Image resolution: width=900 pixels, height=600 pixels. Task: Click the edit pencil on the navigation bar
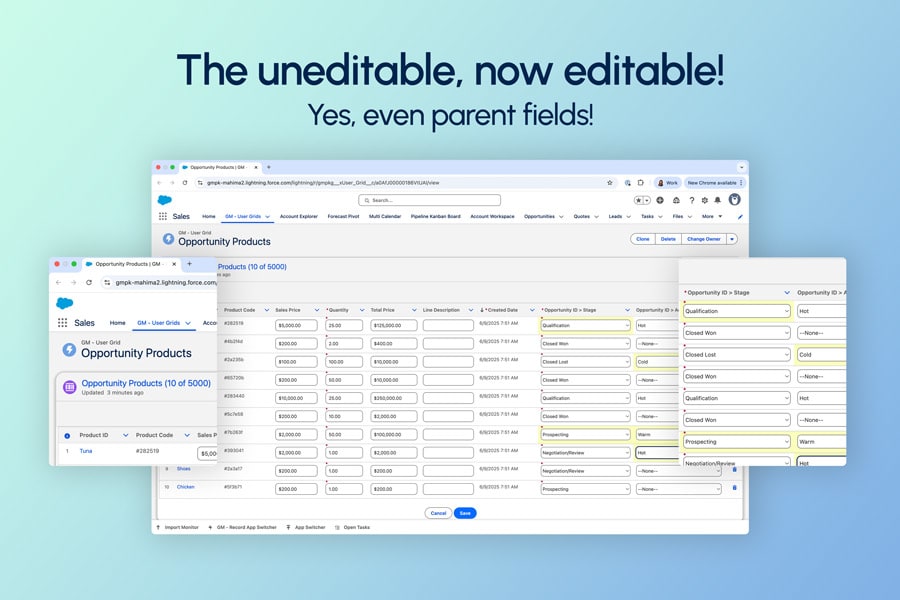740,216
